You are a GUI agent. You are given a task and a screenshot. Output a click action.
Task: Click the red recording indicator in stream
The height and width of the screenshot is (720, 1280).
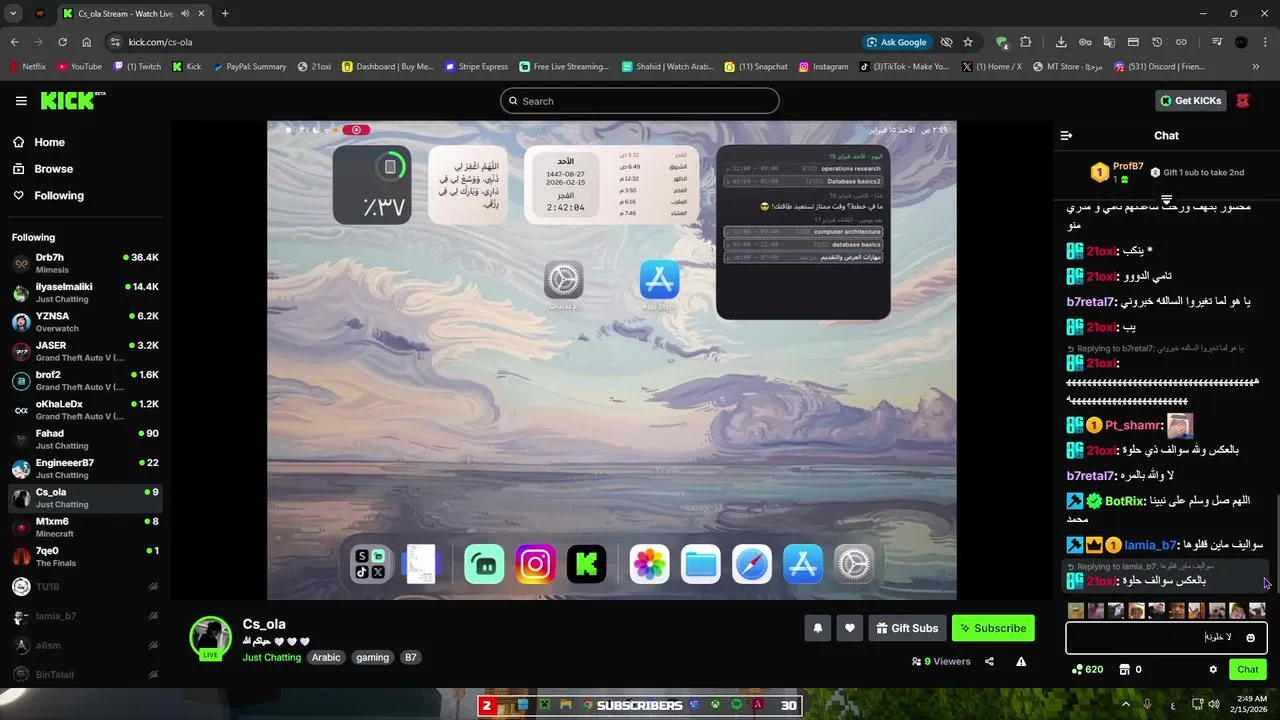(356, 130)
